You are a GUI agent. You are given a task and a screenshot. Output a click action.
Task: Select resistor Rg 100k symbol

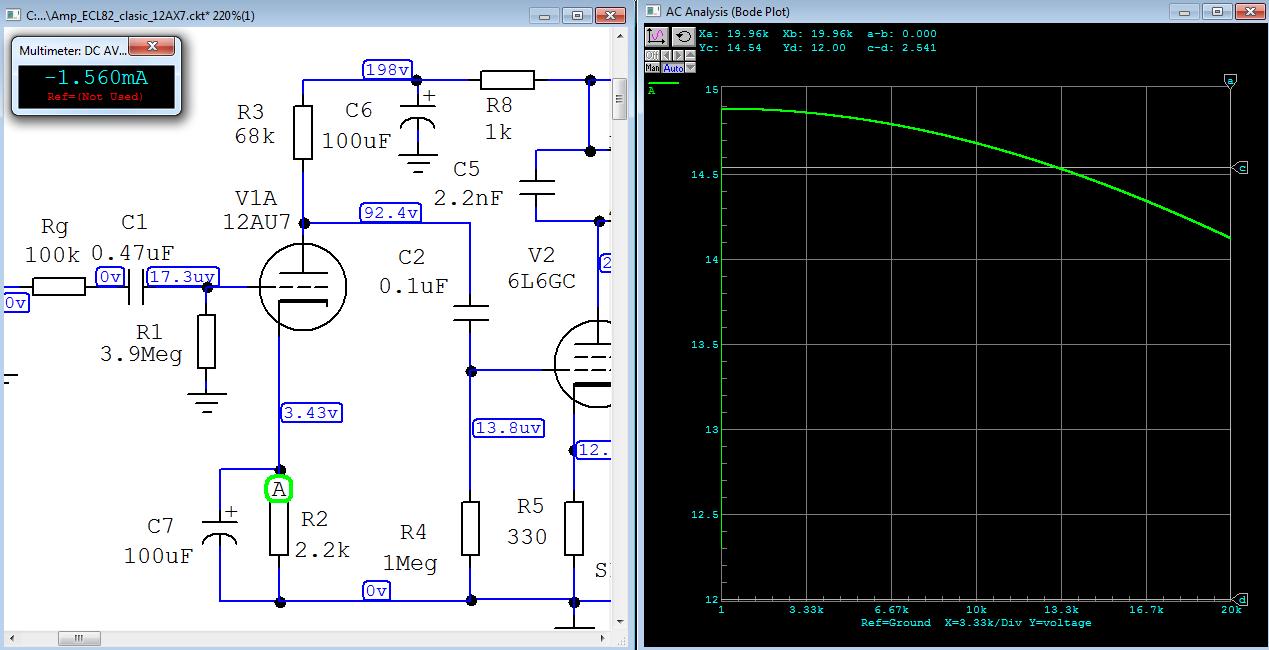59,287
